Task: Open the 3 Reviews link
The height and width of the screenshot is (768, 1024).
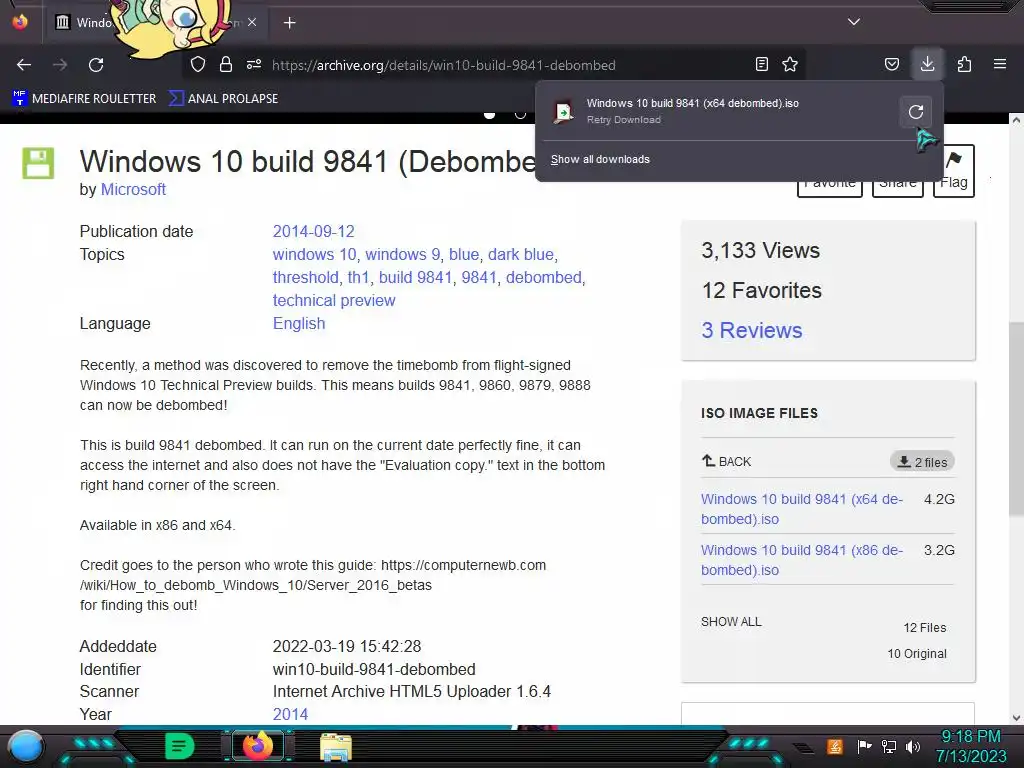Action: coord(752,330)
